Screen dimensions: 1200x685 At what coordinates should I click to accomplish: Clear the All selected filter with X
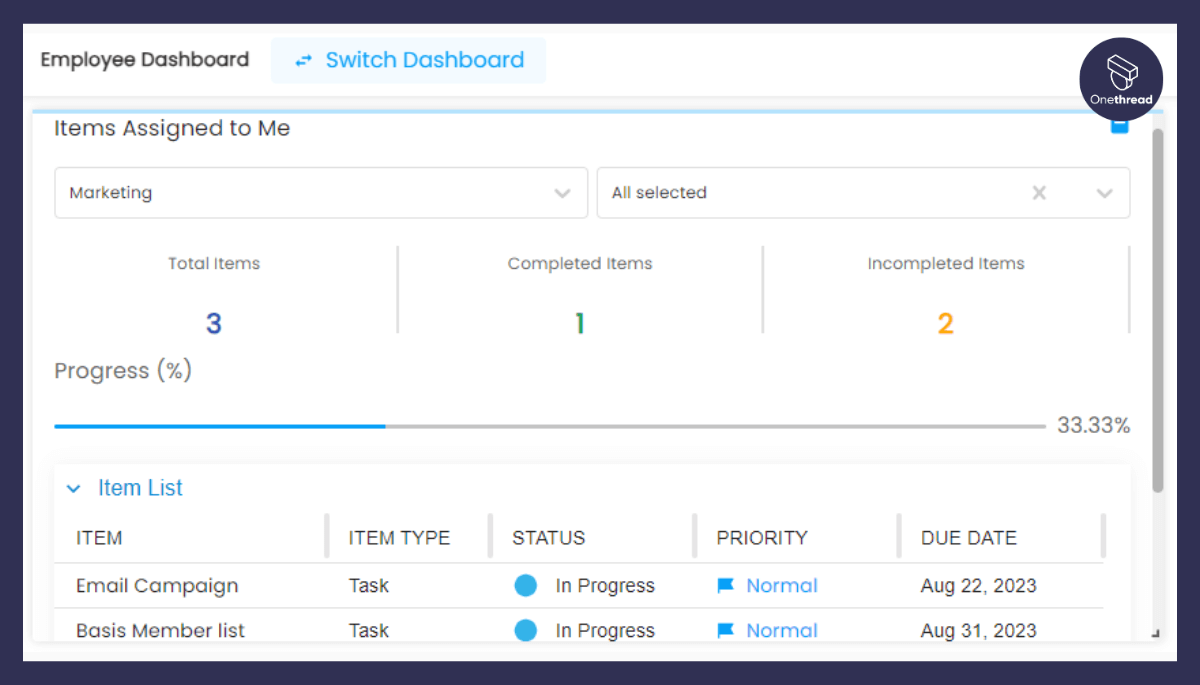tap(1039, 193)
